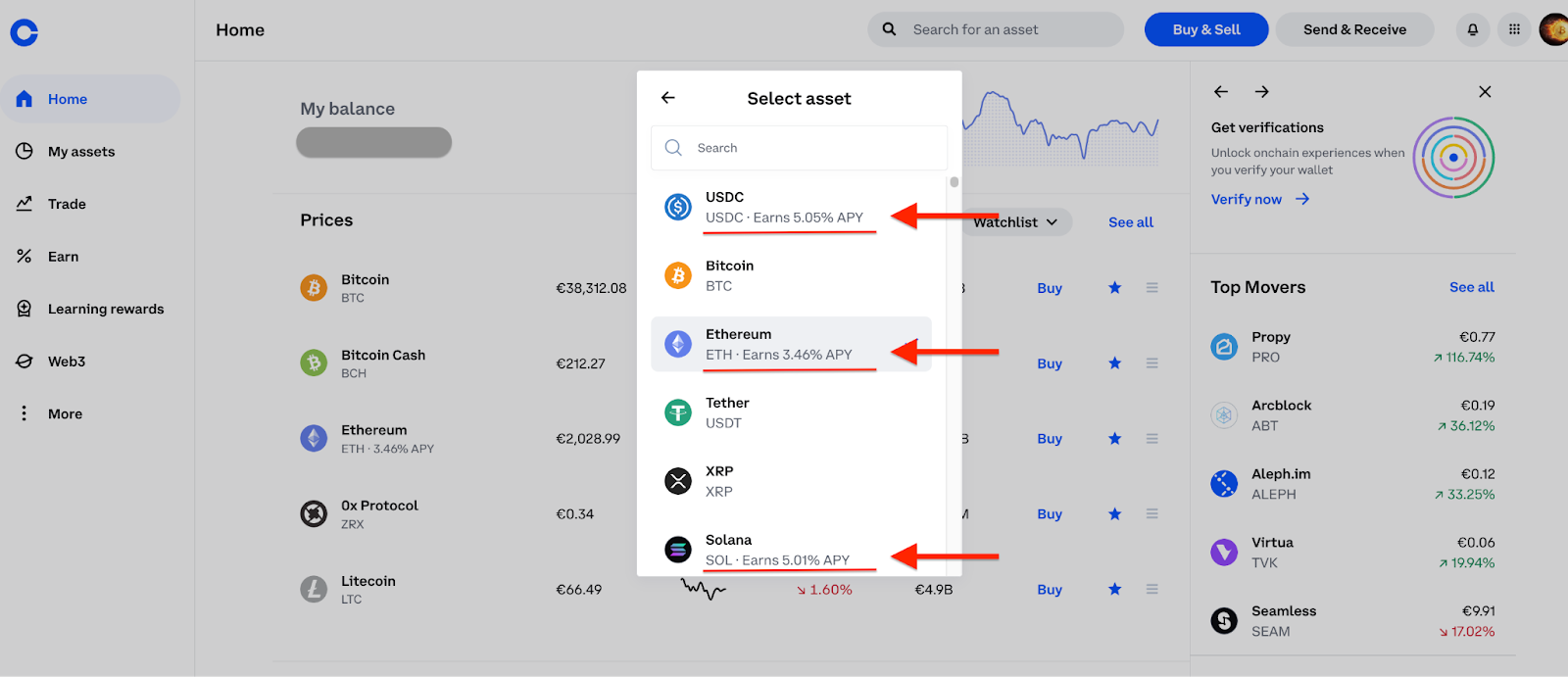Buy 0x Protocol from prices row

(1050, 514)
